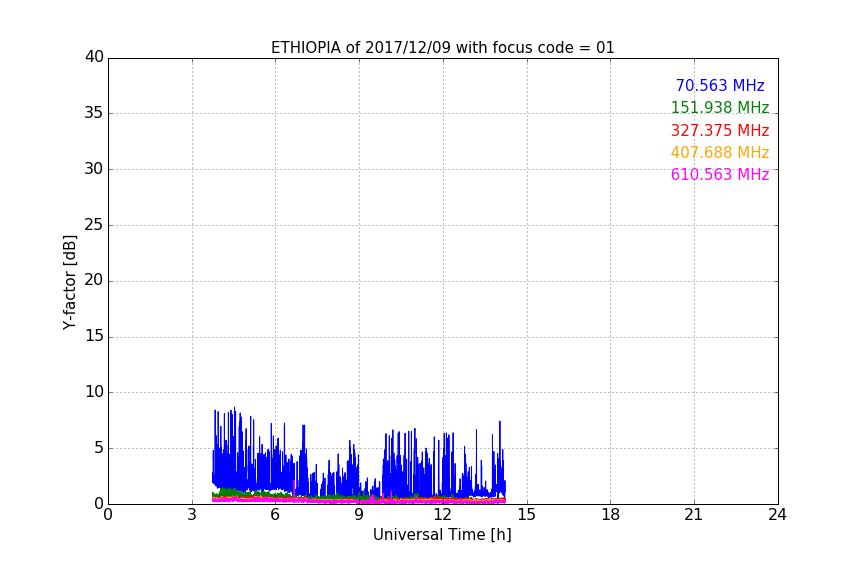Screen dimensions: 864x576
Task: Click the x-axis tick value 24
Action: pos(777,515)
